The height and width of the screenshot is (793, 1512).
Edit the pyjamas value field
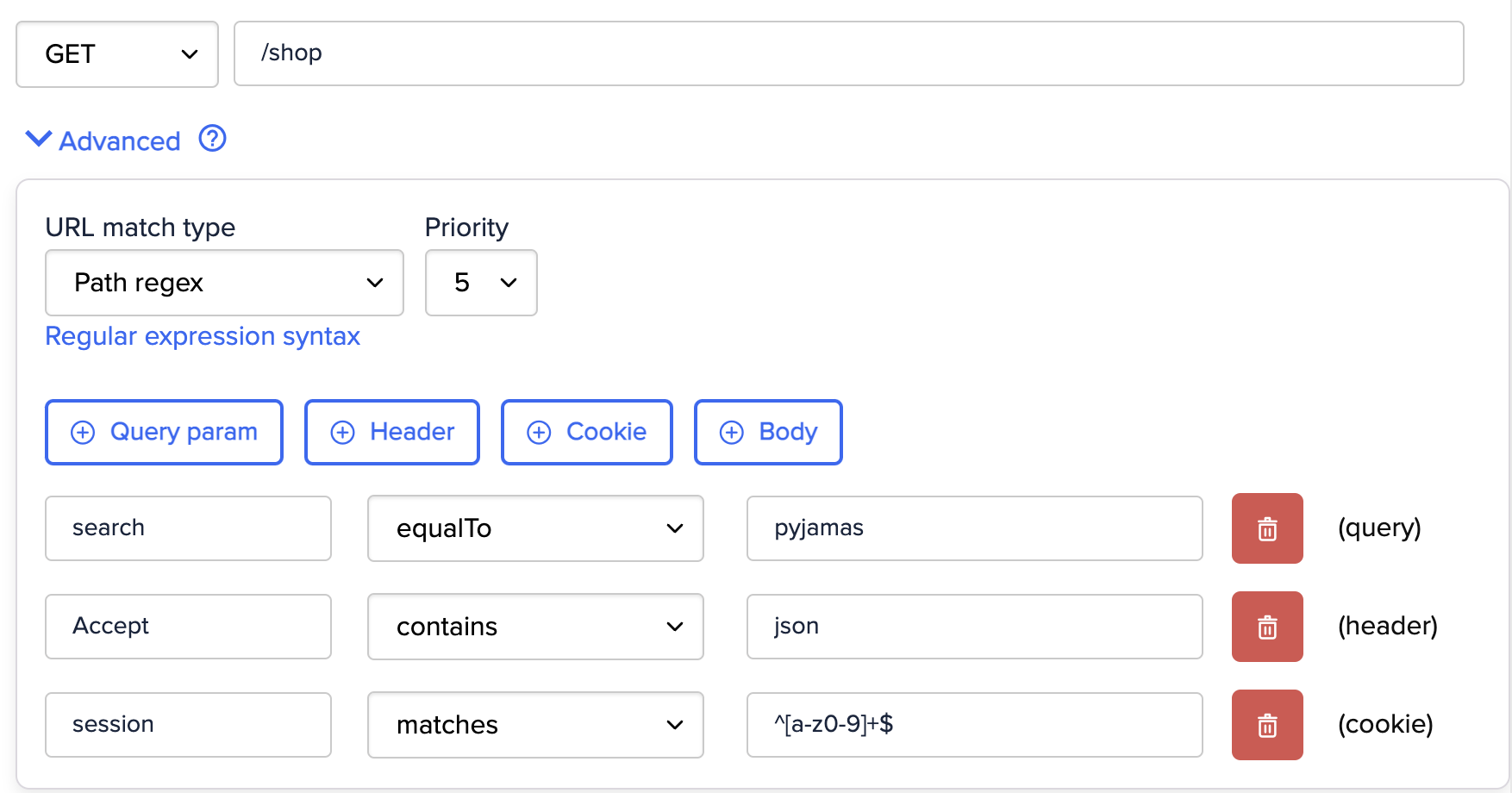click(975, 528)
